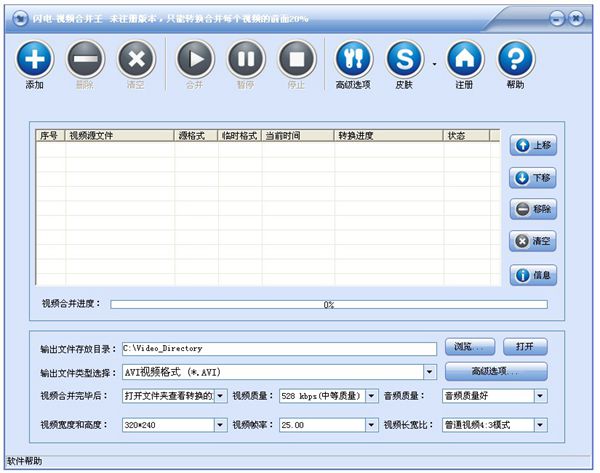Screen dimensions: 600x473
Task: Move item down with 下移 button
Action: point(533,178)
